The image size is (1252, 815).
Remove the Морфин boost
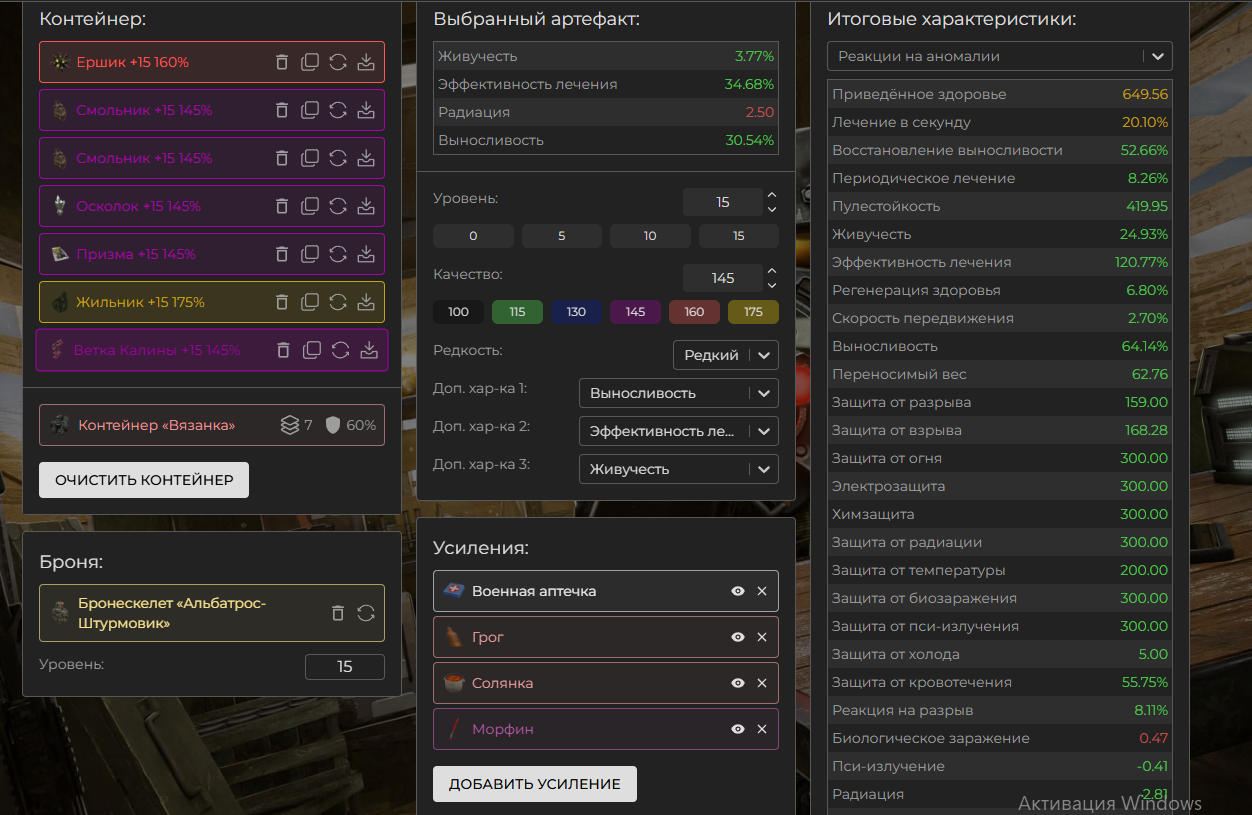click(x=762, y=729)
